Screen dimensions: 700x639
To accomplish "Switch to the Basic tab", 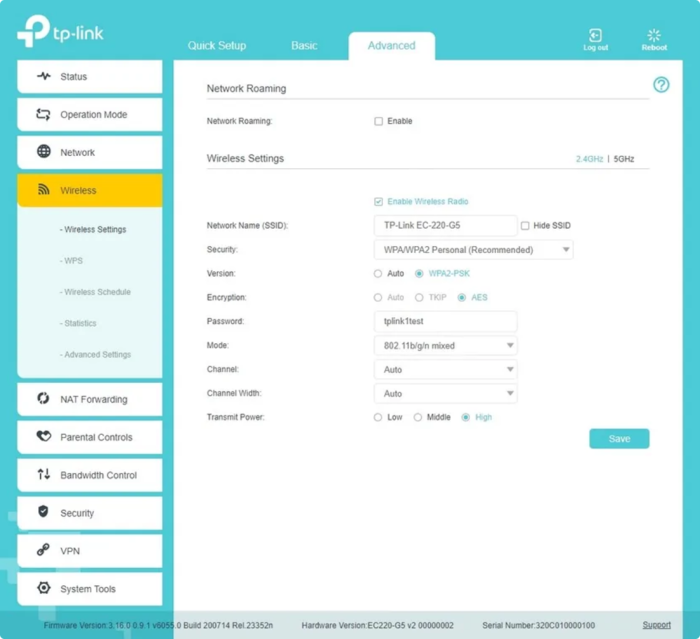I will [x=304, y=46].
